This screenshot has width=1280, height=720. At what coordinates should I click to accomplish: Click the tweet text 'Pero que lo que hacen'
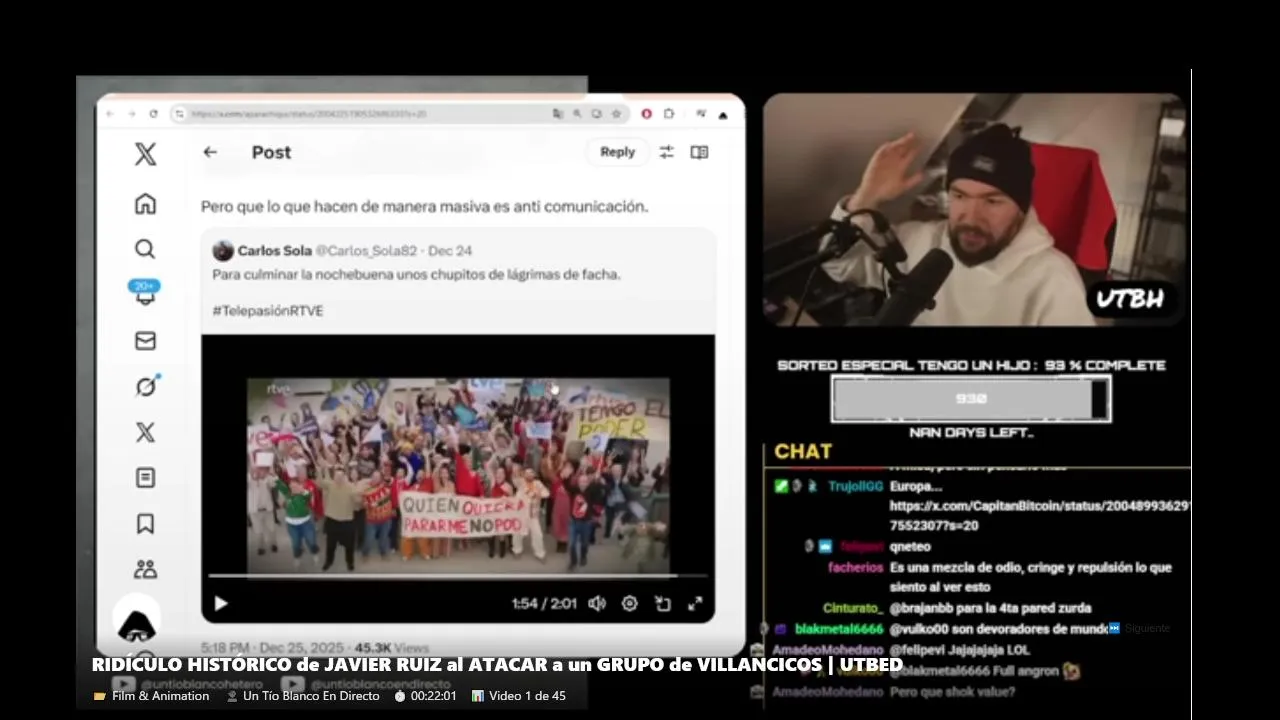pyautogui.click(x=424, y=207)
